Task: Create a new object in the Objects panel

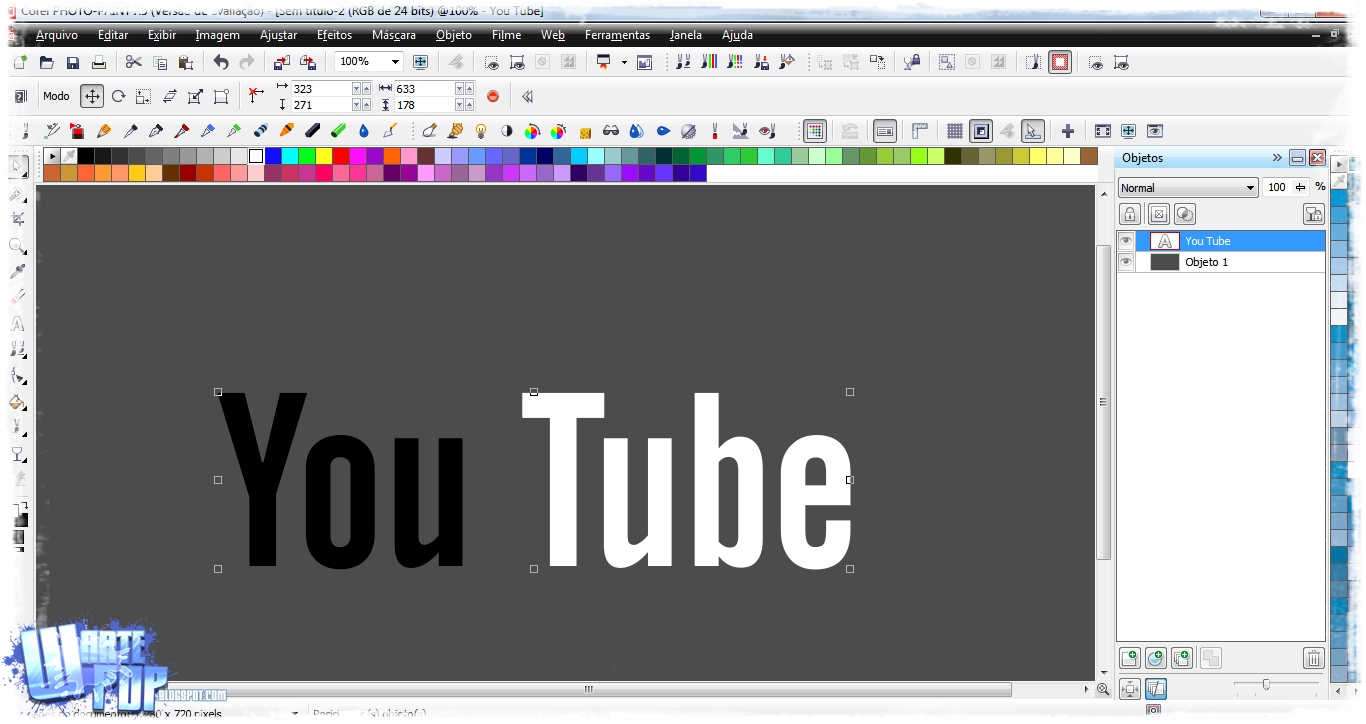Action: click(x=1129, y=658)
